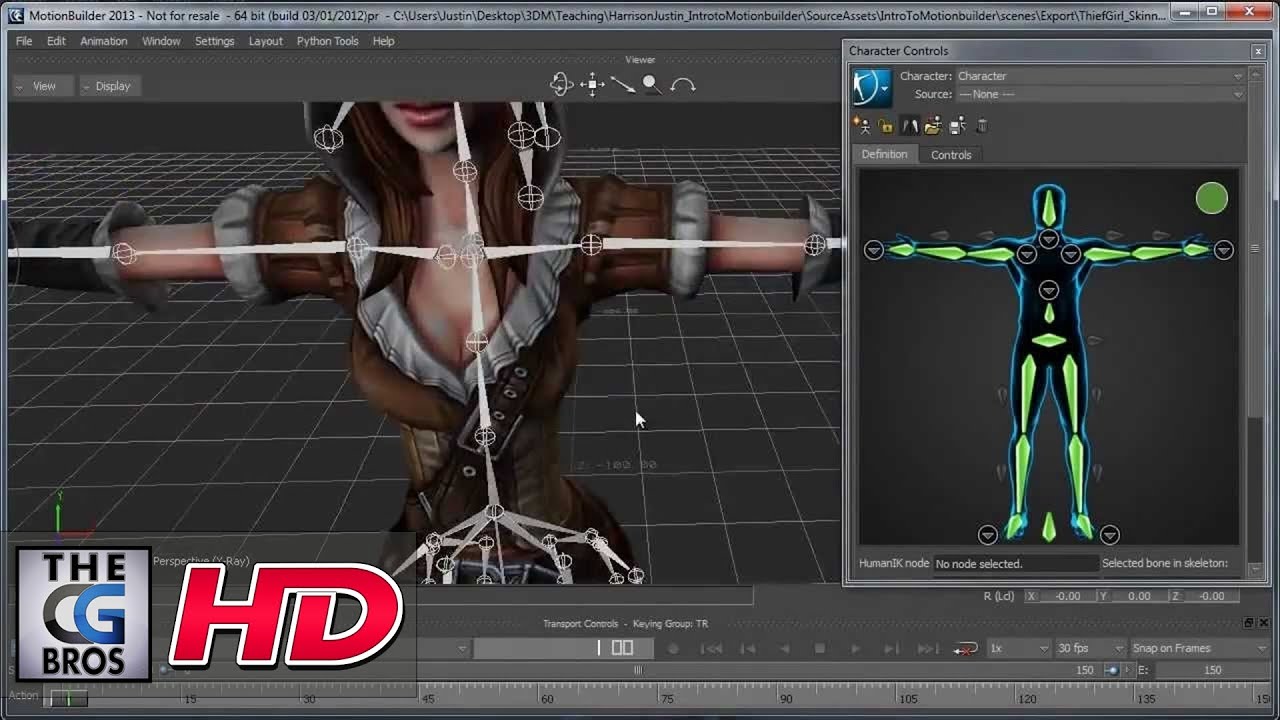The width and height of the screenshot is (1280, 720).
Task: Click the Create Character star figure icon
Action: pos(861,126)
